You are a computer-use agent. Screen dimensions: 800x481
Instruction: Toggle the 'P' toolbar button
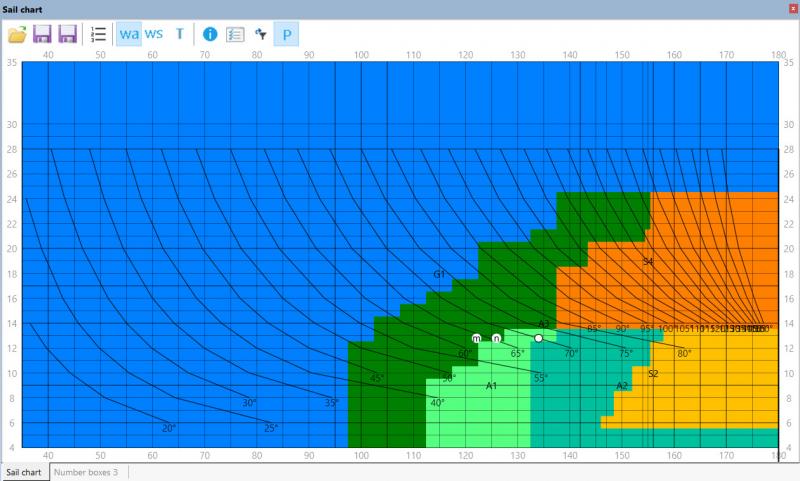click(x=287, y=34)
